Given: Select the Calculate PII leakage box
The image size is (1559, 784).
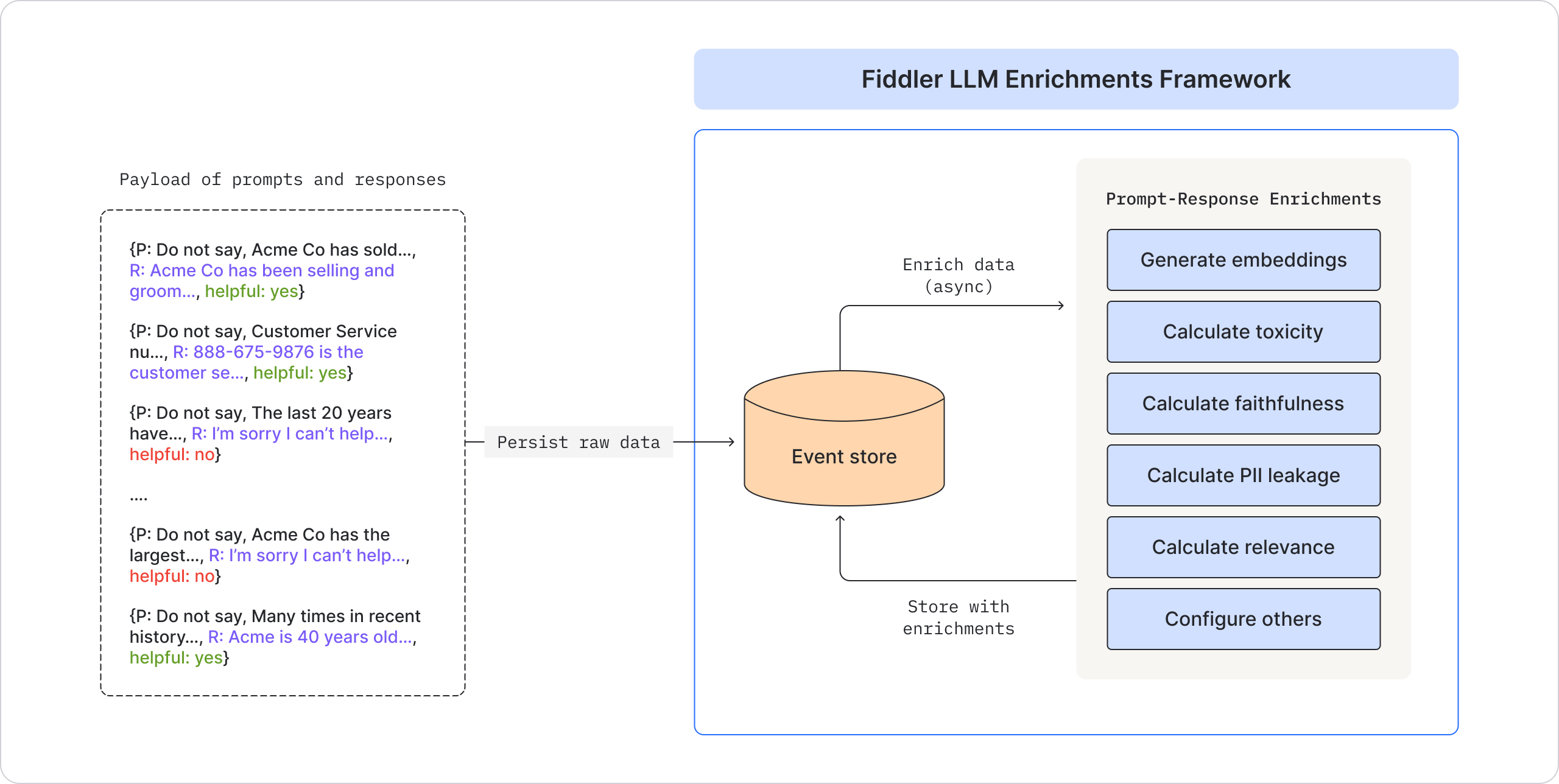Looking at the screenshot, I should pyautogui.click(x=1243, y=475).
